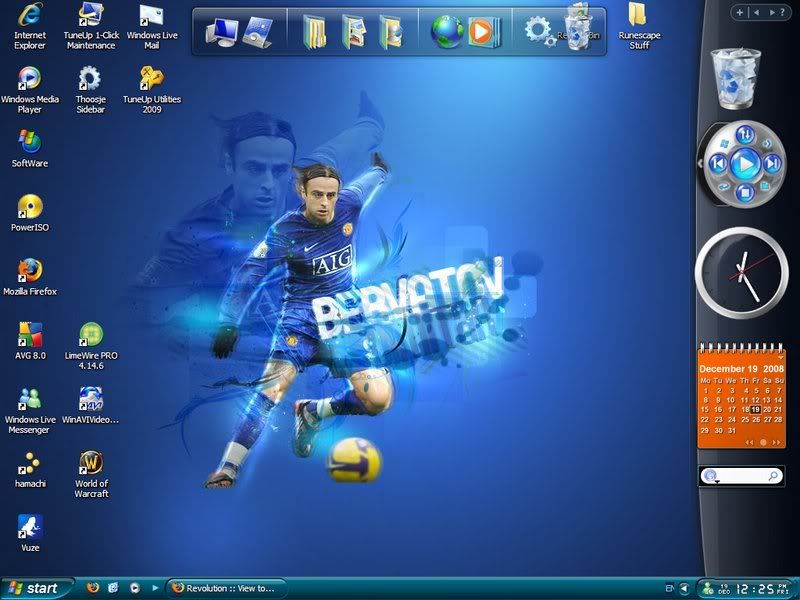This screenshot has width=800, height=600.
Task: Launch Firefox from the quick launch bar
Action: coord(93,588)
